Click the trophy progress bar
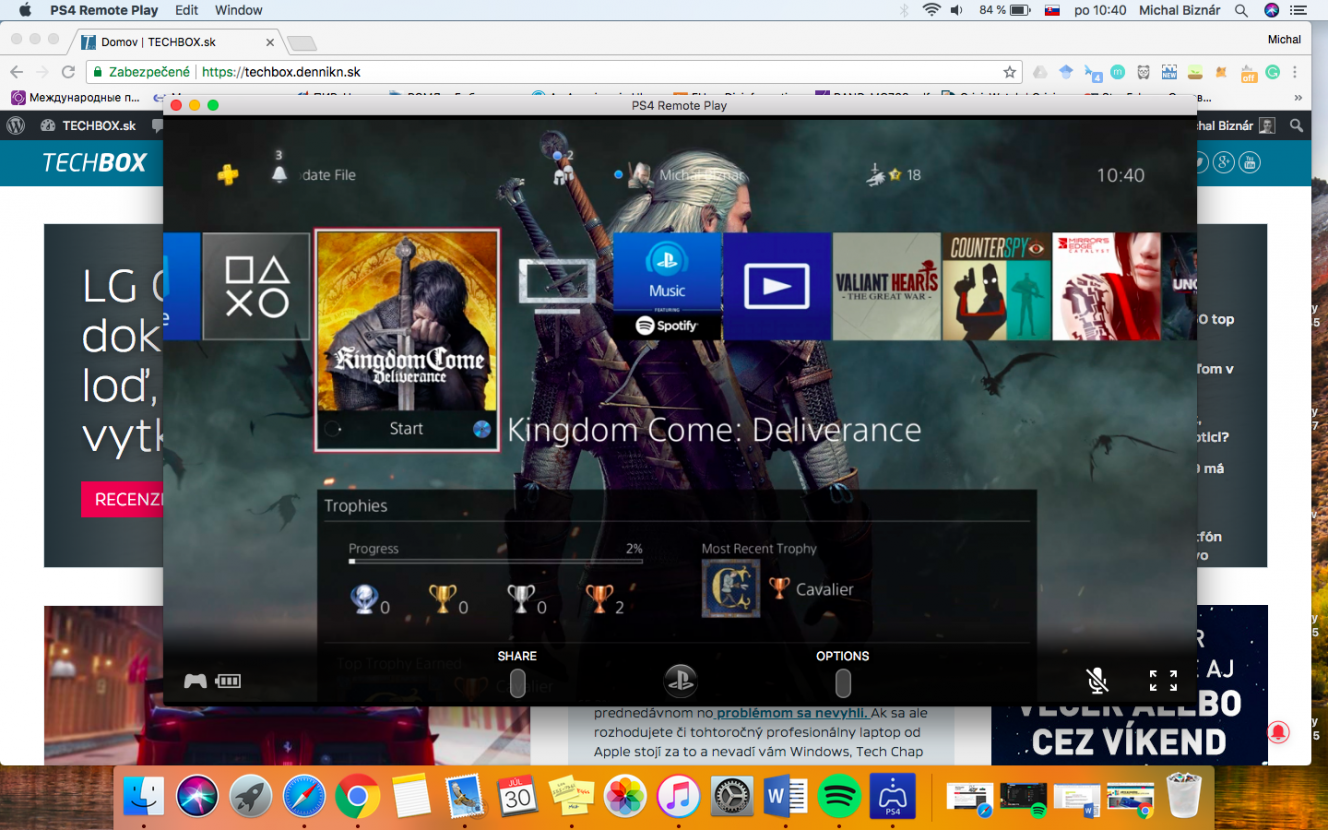Image resolution: width=1328 pixels, height=830 pixels. click(495, 561)
